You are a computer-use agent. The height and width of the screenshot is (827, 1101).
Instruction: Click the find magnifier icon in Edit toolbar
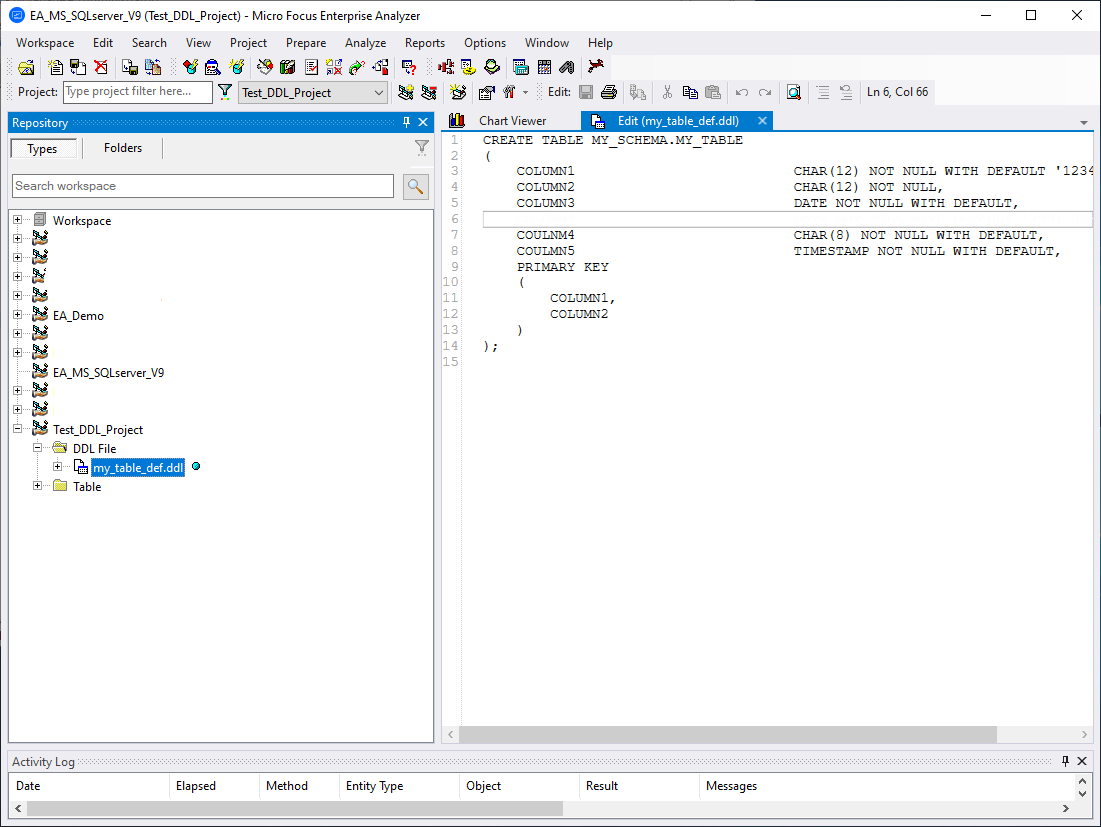tap(793, 92)
